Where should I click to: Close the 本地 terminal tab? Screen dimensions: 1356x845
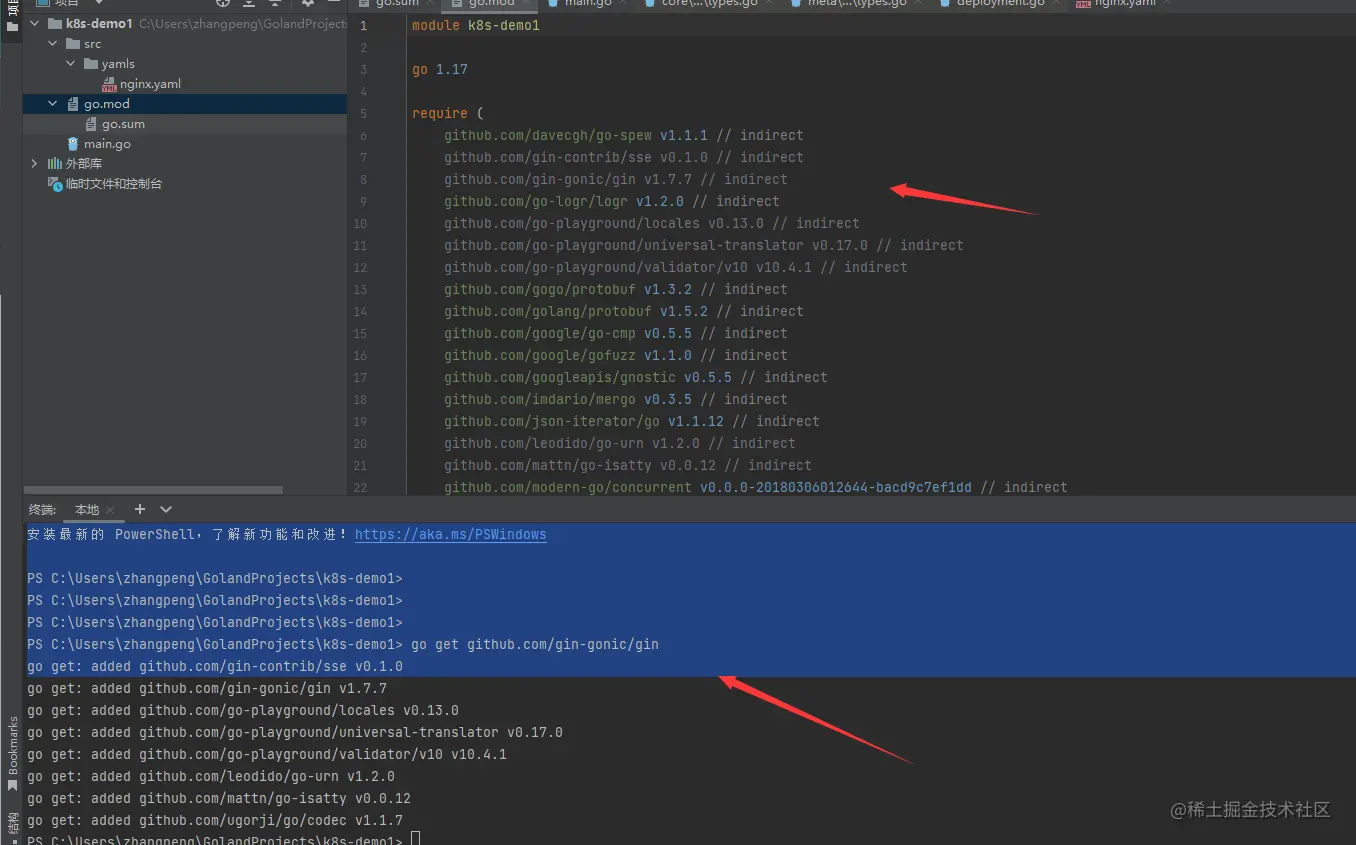click(x=110, y=510)
